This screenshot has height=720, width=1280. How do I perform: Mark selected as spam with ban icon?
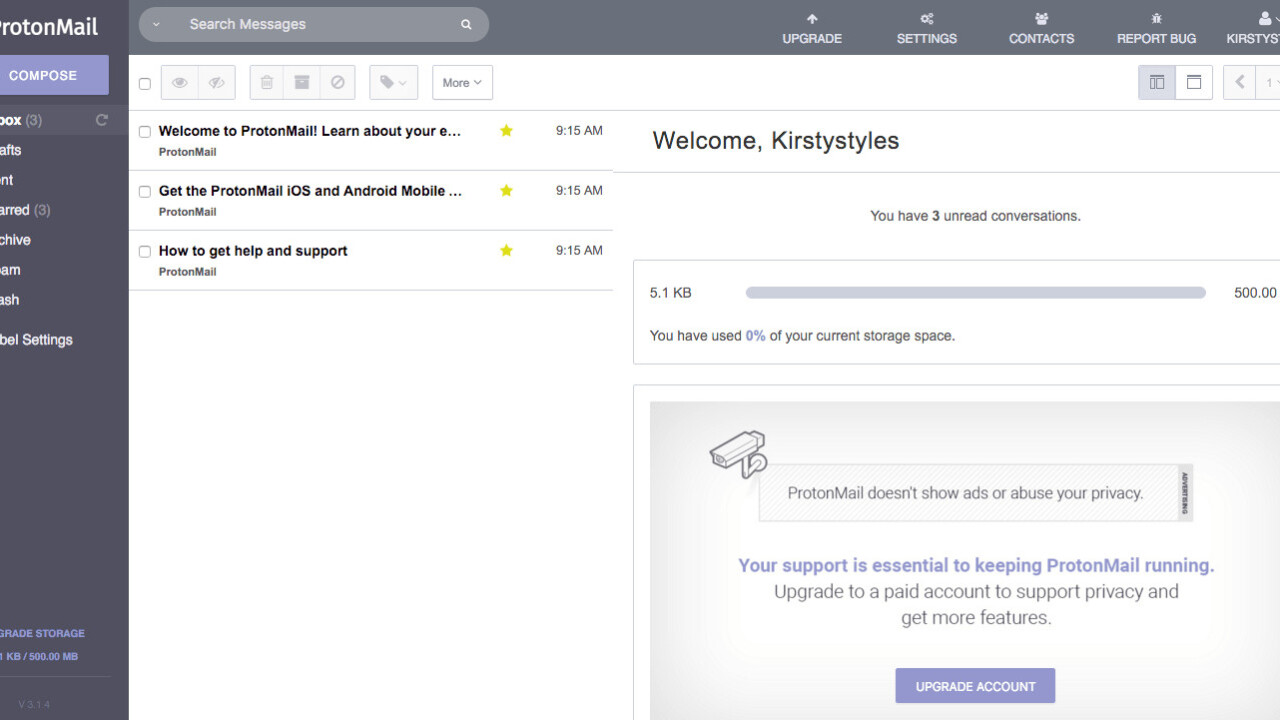pyautogui.click(x=337, y=83)
